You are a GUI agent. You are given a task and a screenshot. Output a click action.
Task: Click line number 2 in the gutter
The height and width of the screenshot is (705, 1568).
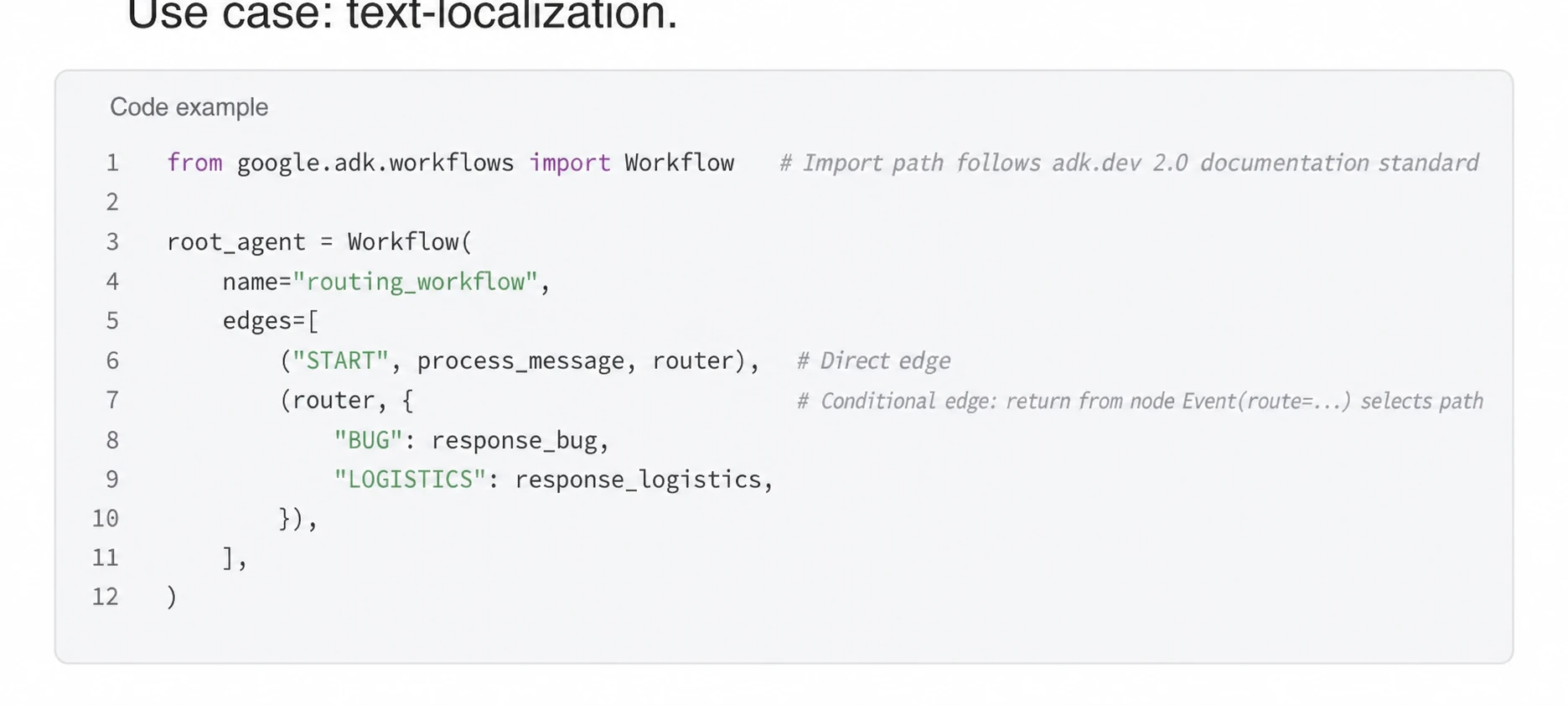tap(112, 202)
